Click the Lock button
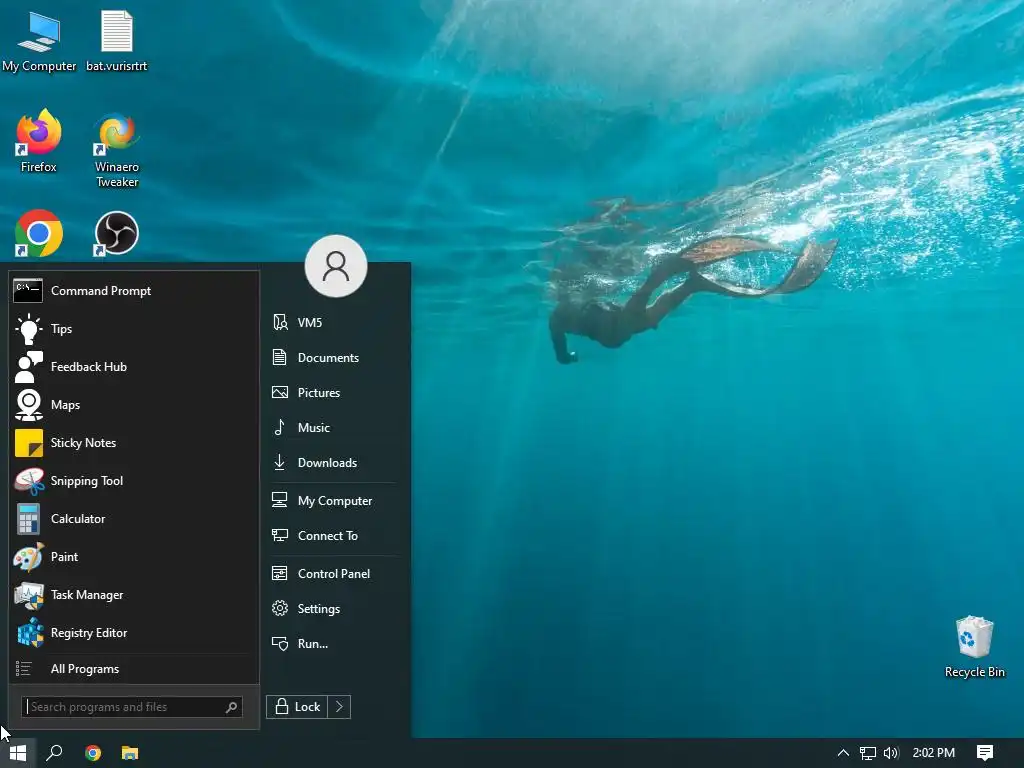Screen dimensions: 1024x768 [296, 707]
